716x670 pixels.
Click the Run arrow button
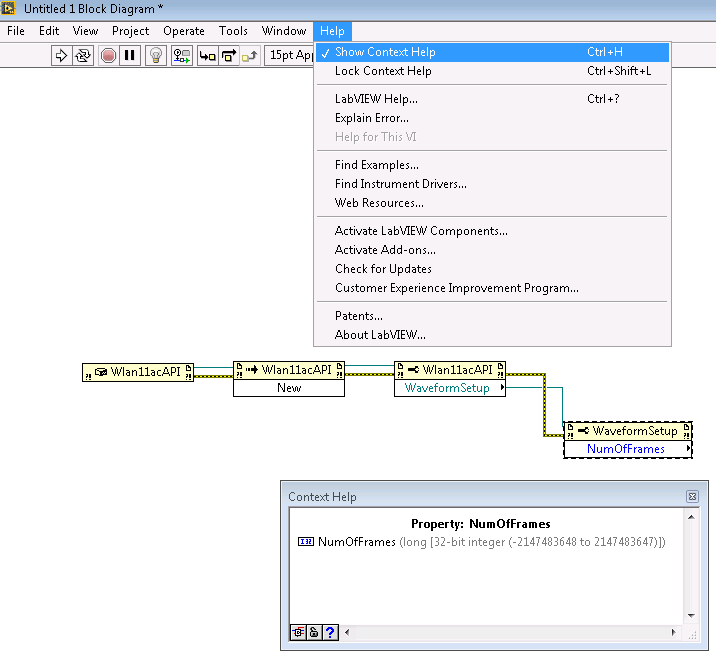(x=61, y=56)
